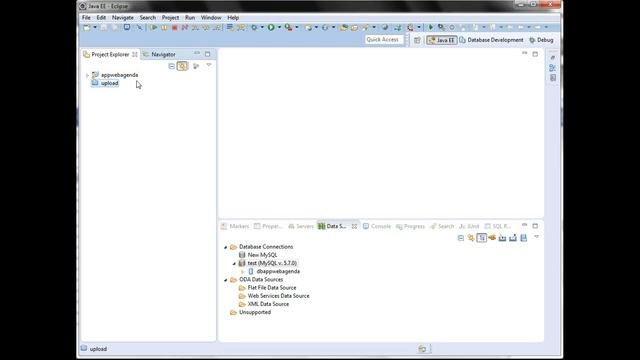Open the Run dropdown arrow
This screenshot has height=360, width=640.
pyautogui.click(x=280, y=27)
